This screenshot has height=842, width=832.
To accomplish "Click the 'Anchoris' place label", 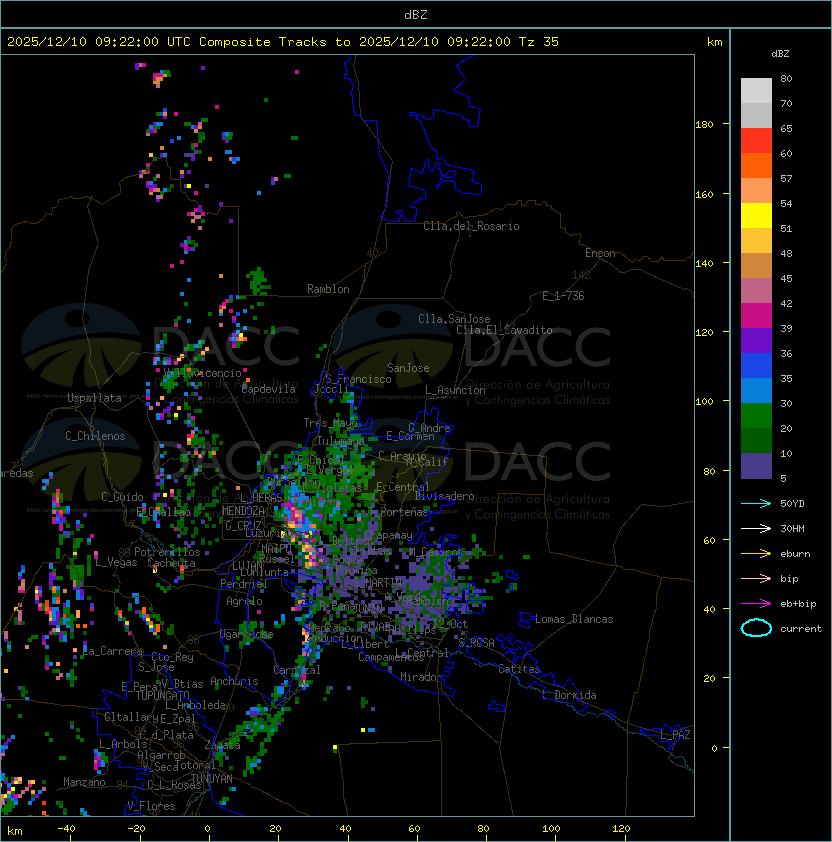I will point(234,681).
